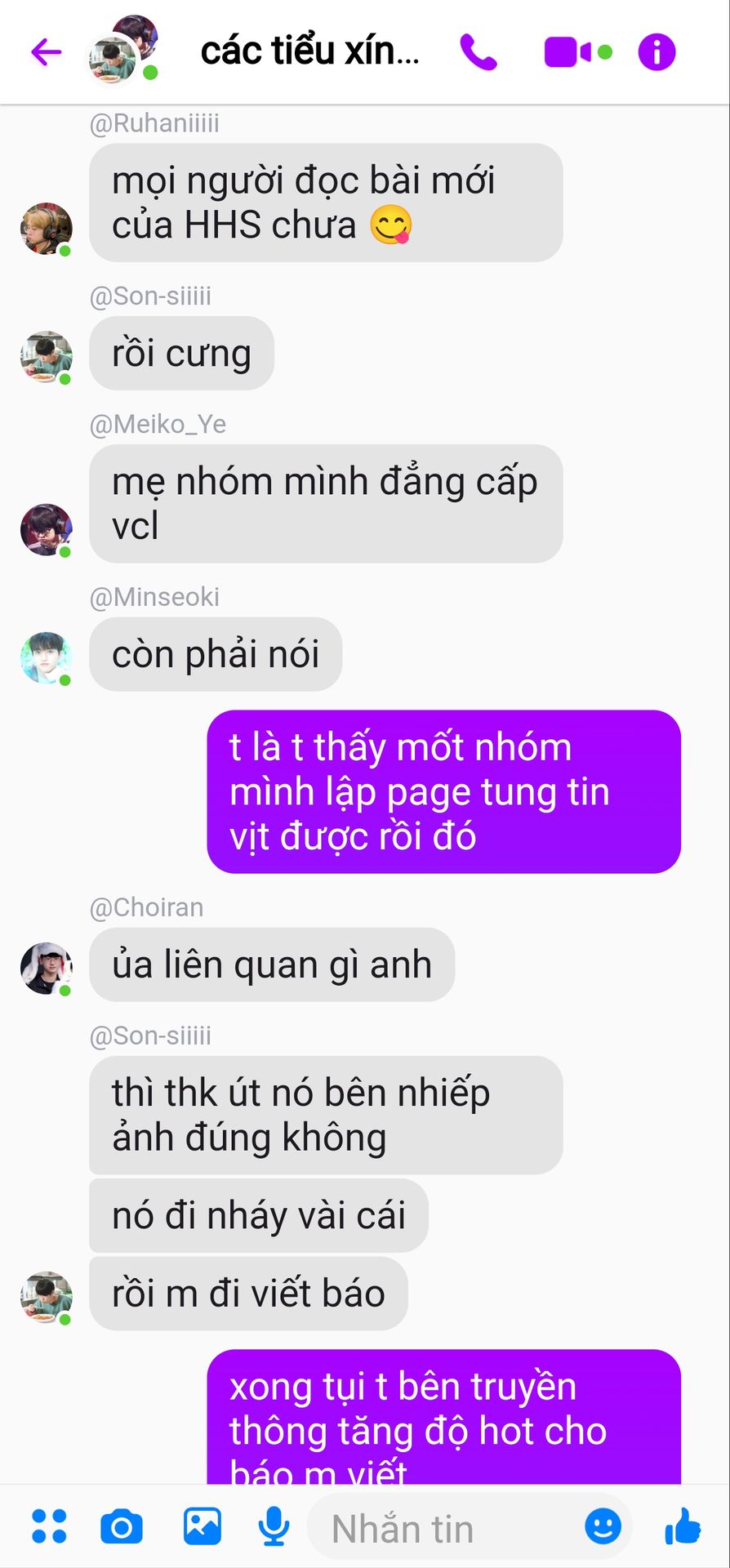Tap the microphone to record voice
The height and width of the screenshot is (1568, 730).
coord(274,1526)
